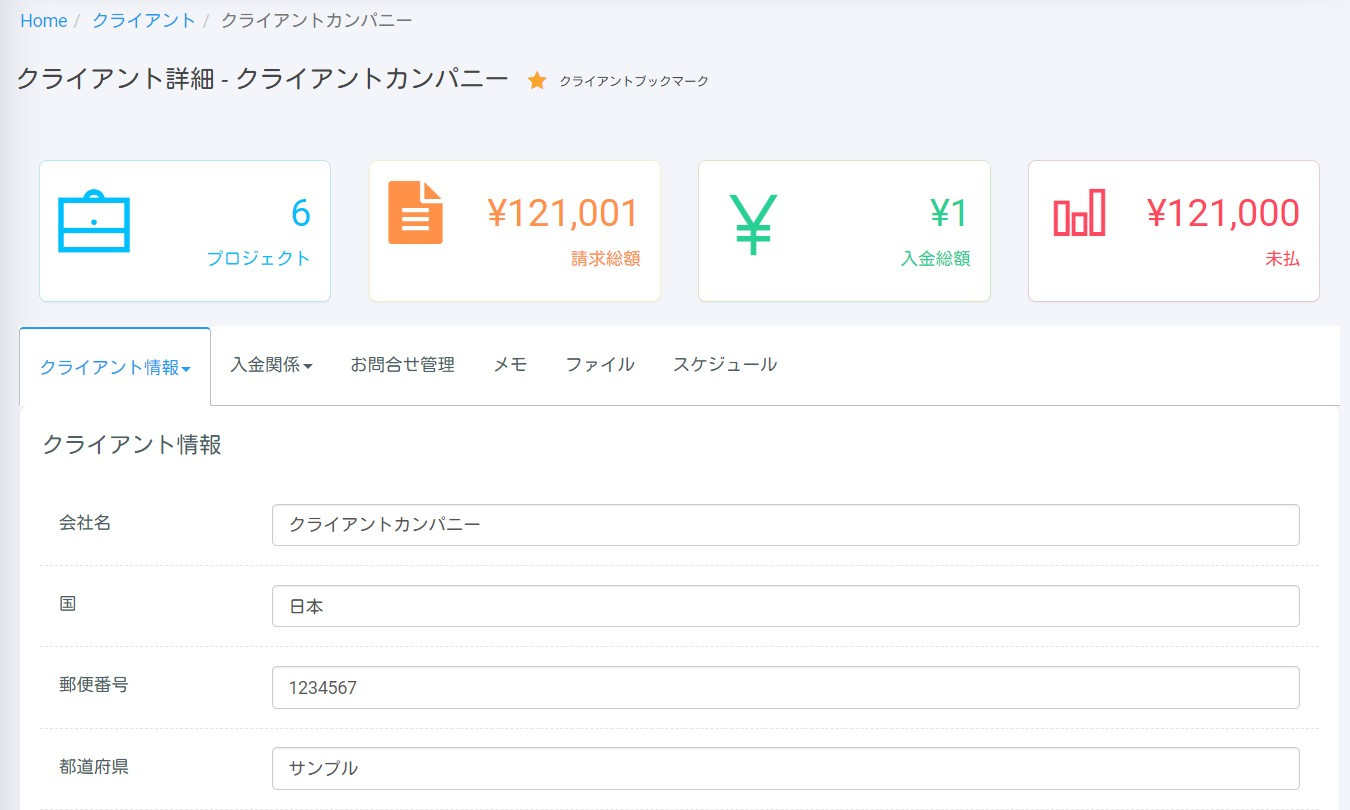
Task: Click the orange invoice document icon
Action: pos(415,212)
